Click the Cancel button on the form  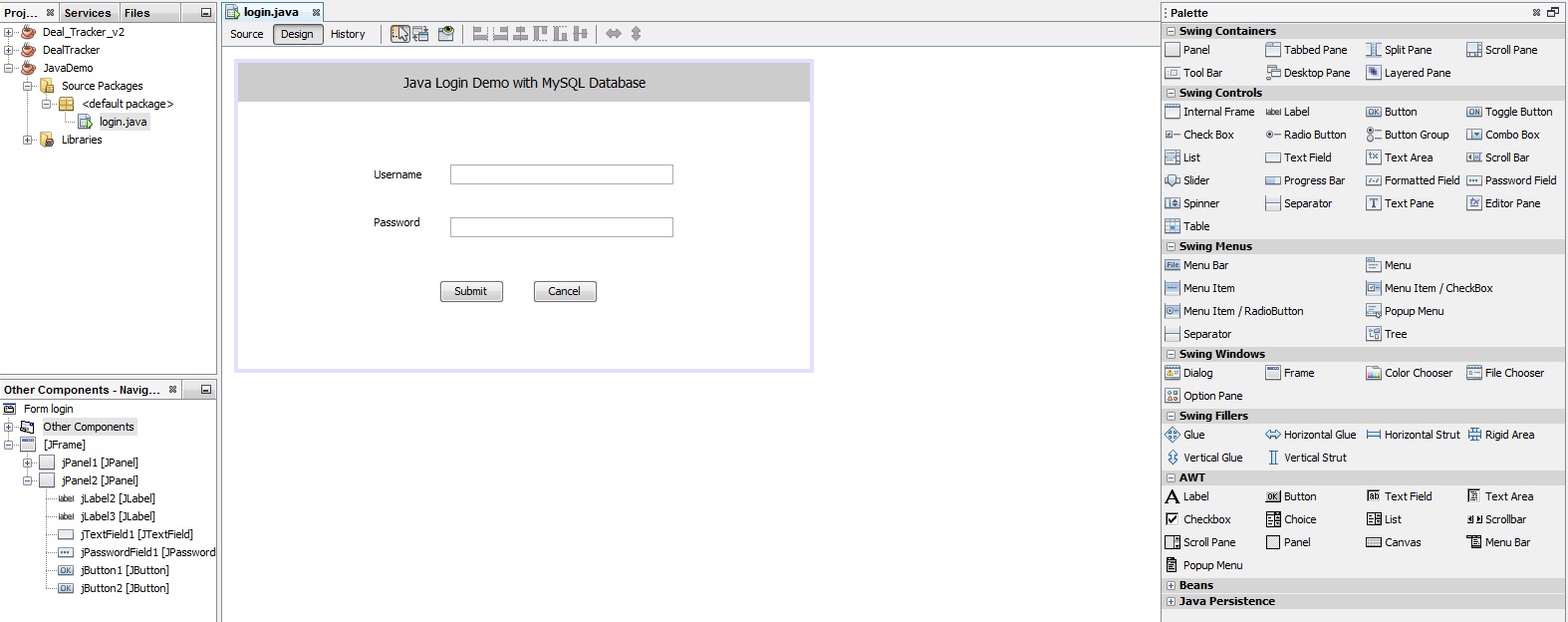pyautogui.click(x=565, y=291)
